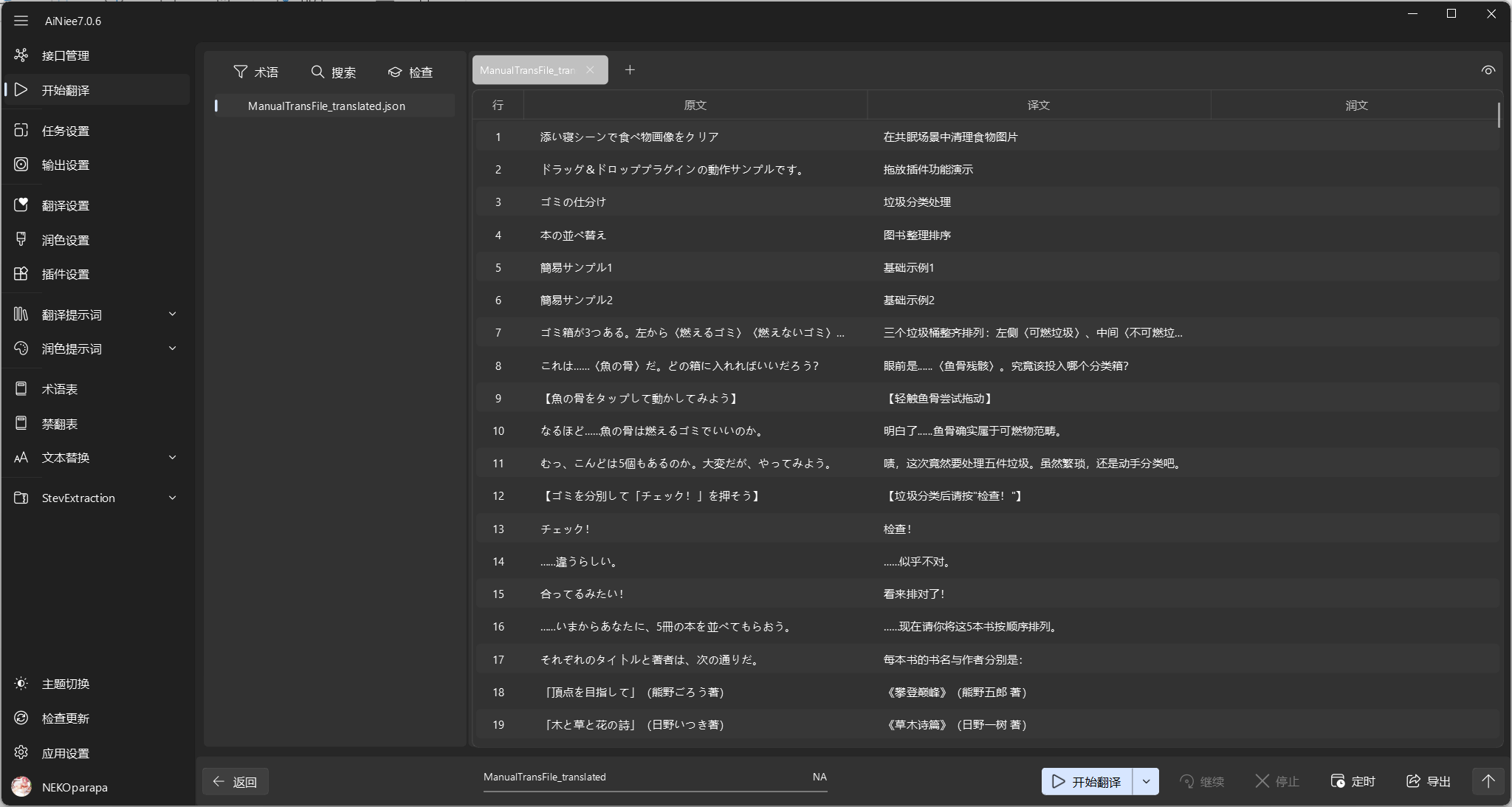Select ManualTransFile_translated.json in file list
Image resolution: width=1512 pixels, height=807 pixels.
point(326,106)
